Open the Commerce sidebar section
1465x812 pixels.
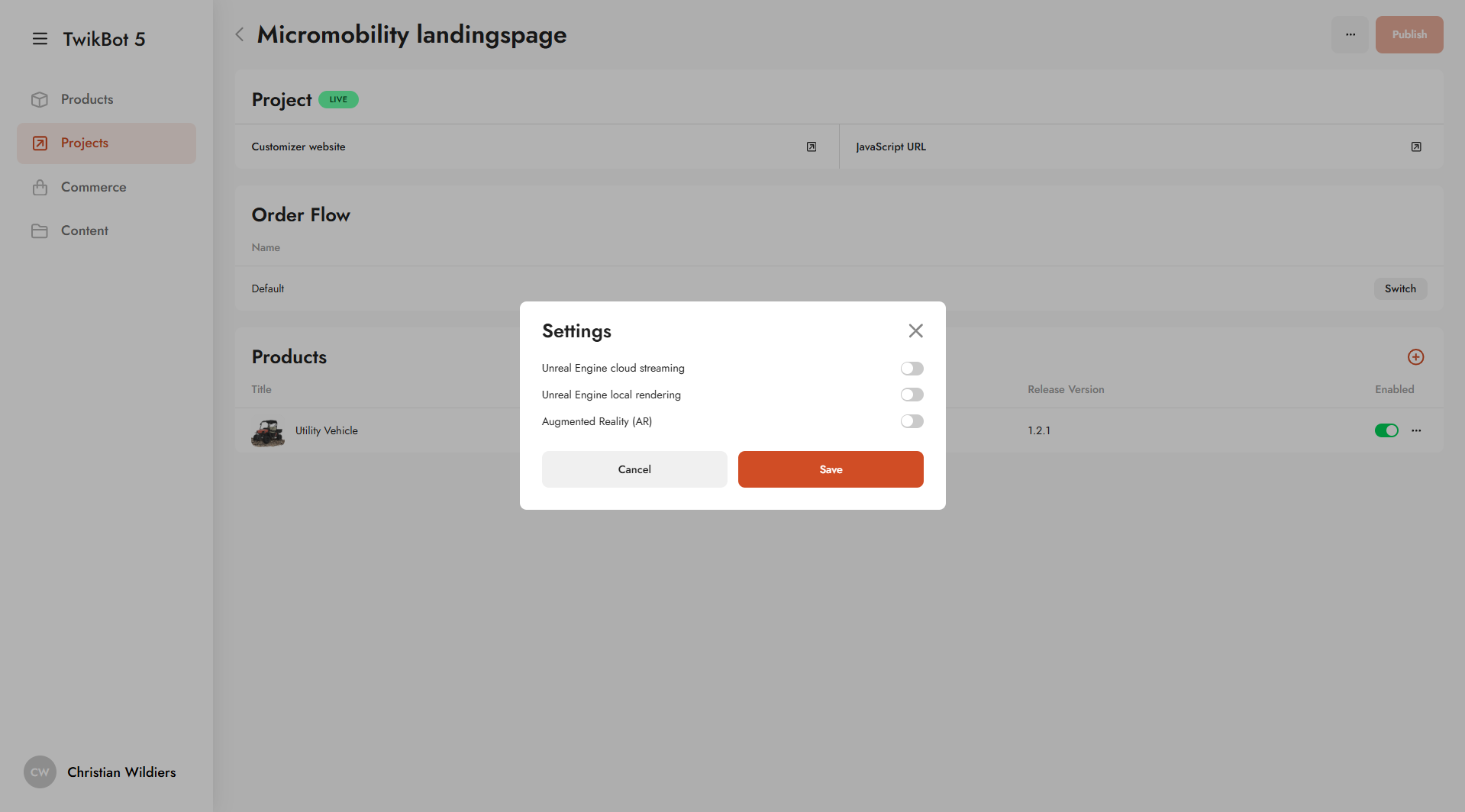coord(93,187)
